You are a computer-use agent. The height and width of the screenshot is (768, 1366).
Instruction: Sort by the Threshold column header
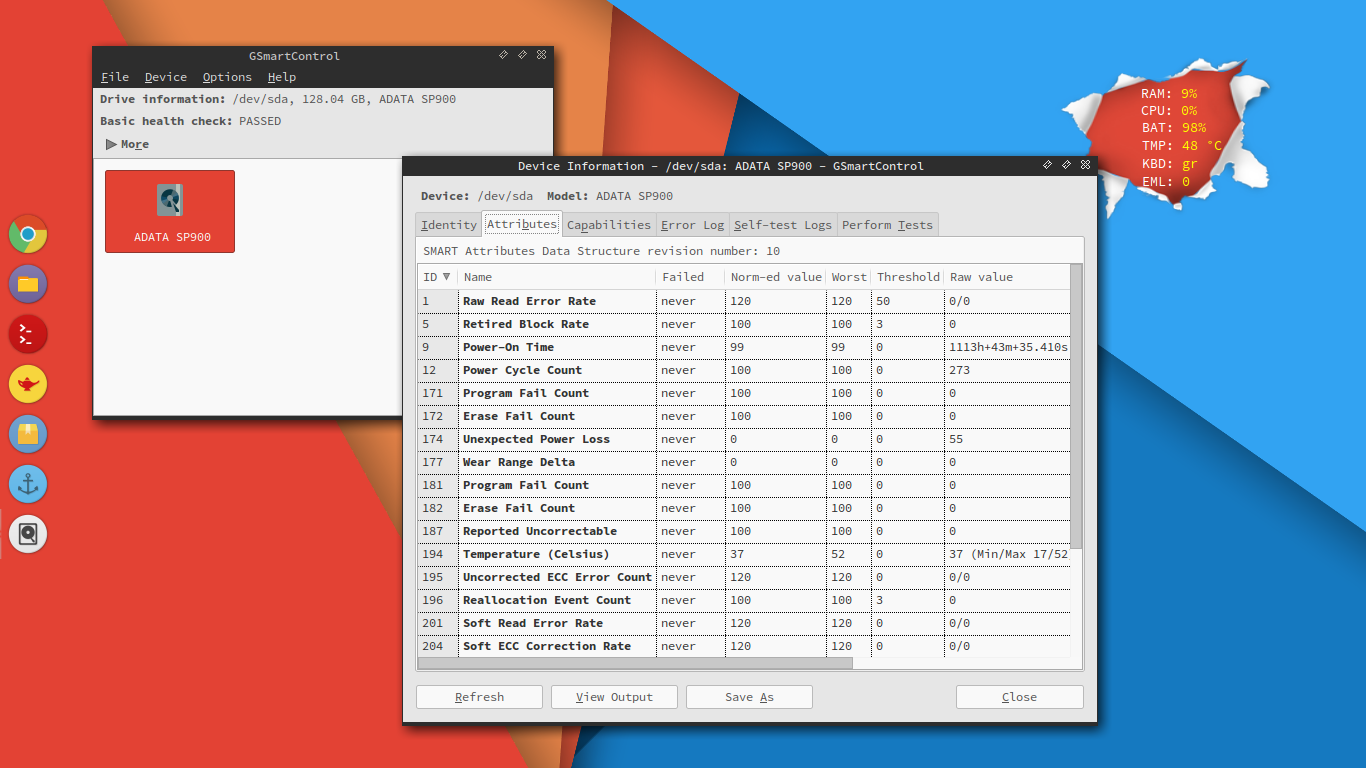pos(907,277)
